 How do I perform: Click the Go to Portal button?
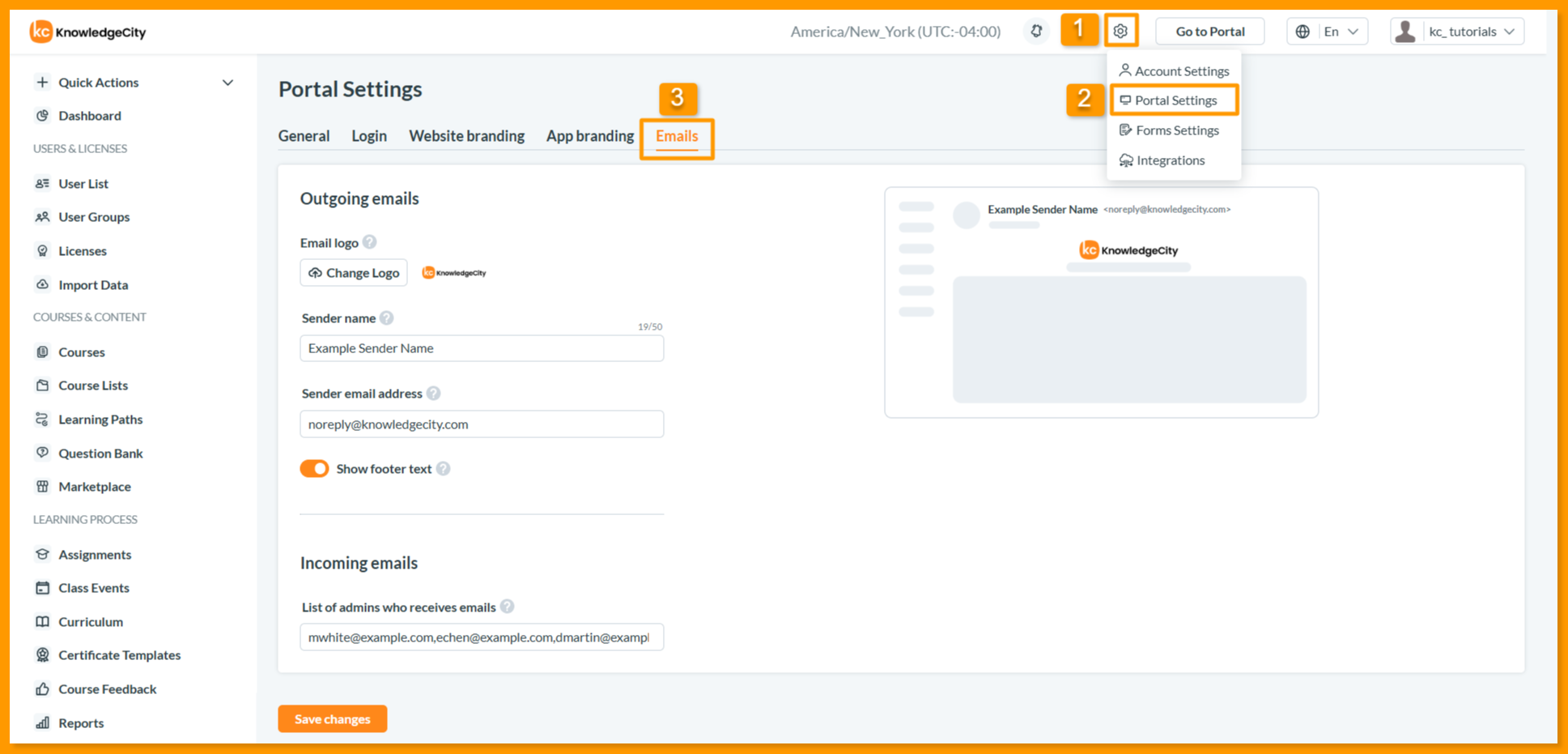(1210, 32)
